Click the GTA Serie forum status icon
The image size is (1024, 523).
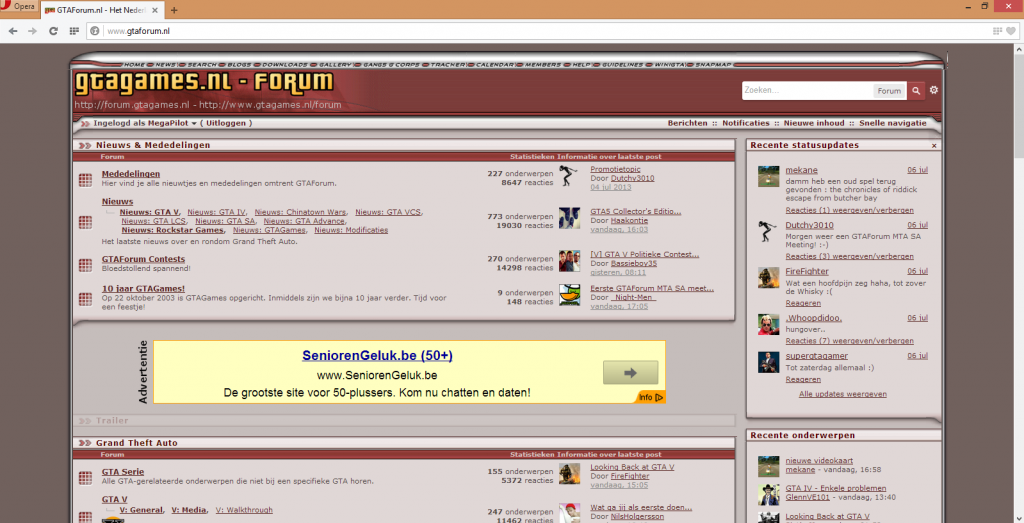tap(86, 477)
